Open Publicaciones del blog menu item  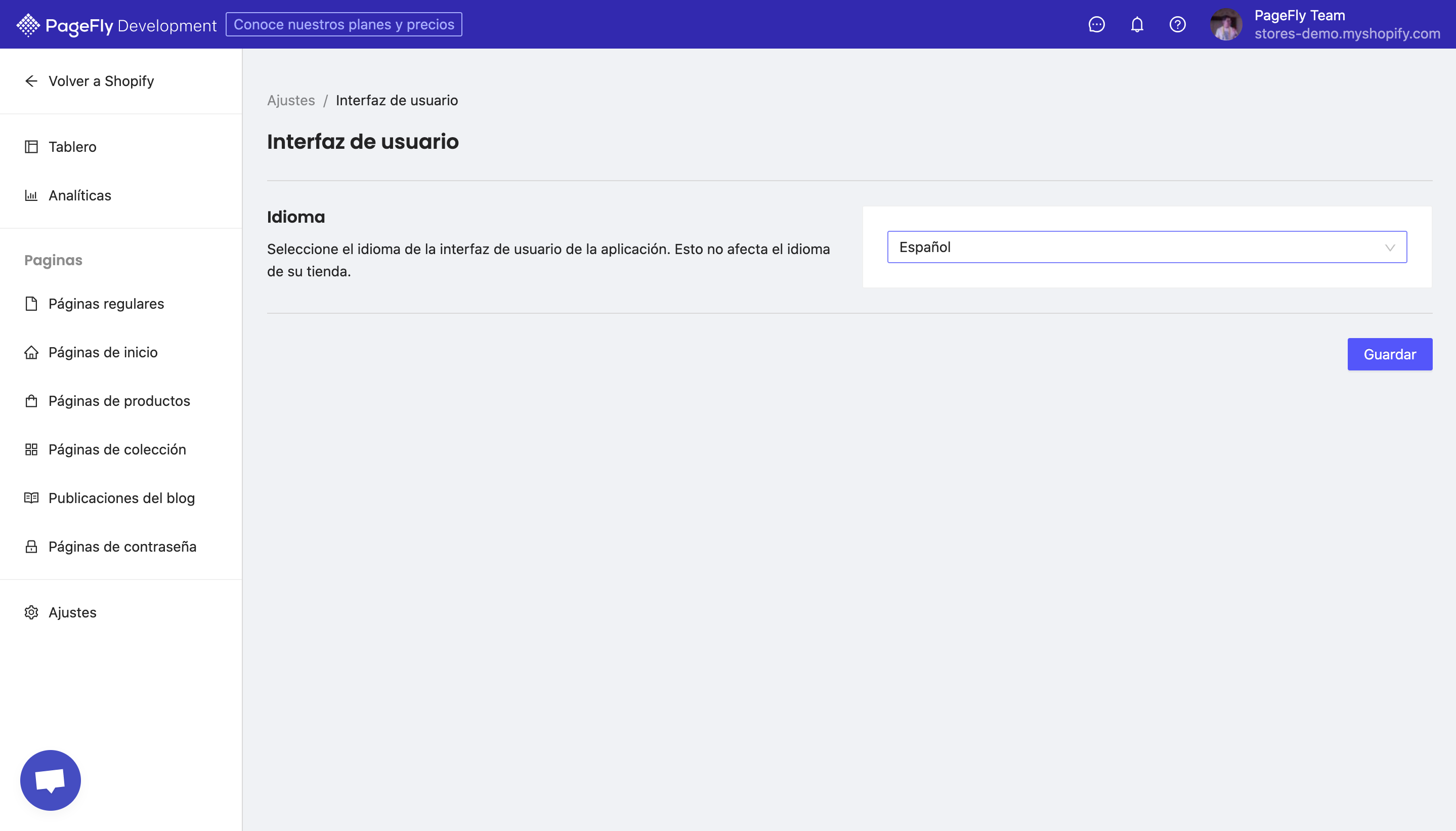tap(121, 497)
